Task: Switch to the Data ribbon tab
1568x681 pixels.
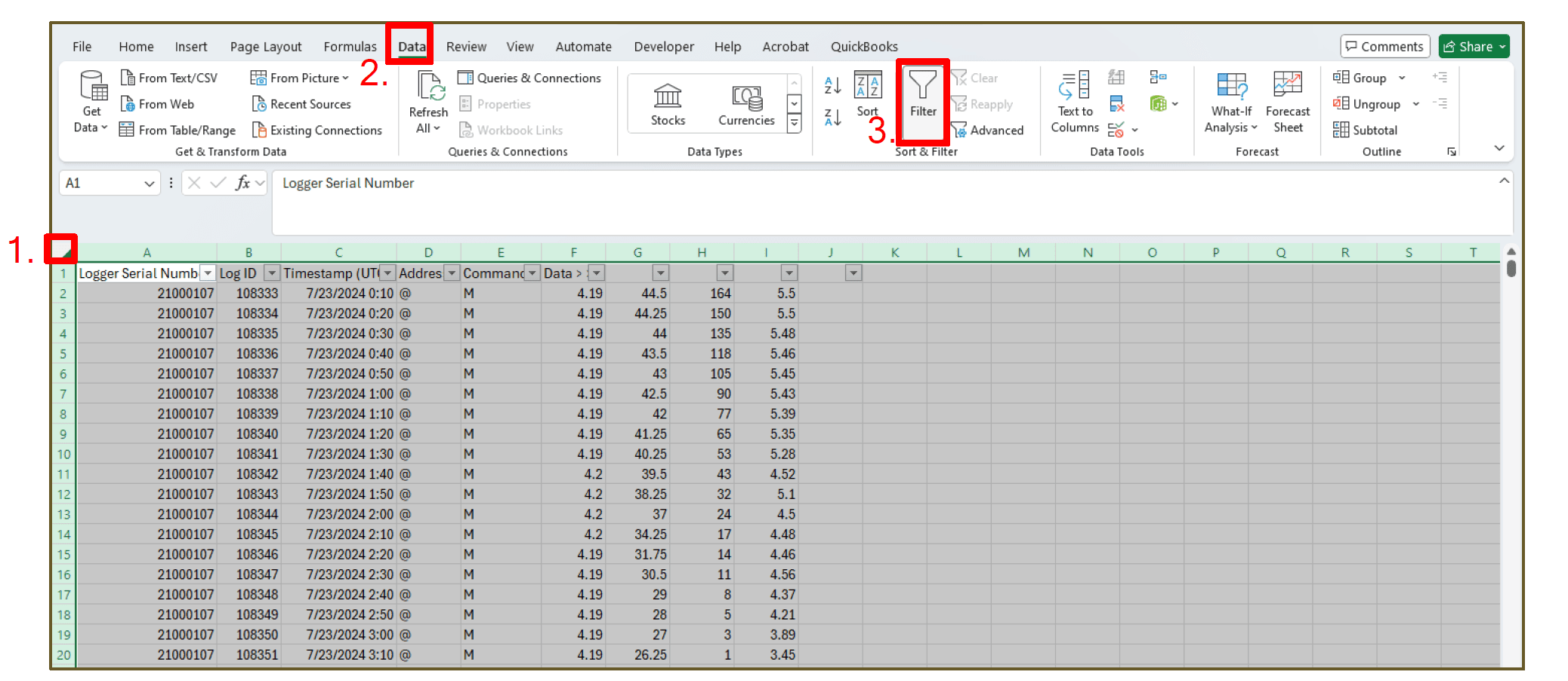Action: click(412, 47)
